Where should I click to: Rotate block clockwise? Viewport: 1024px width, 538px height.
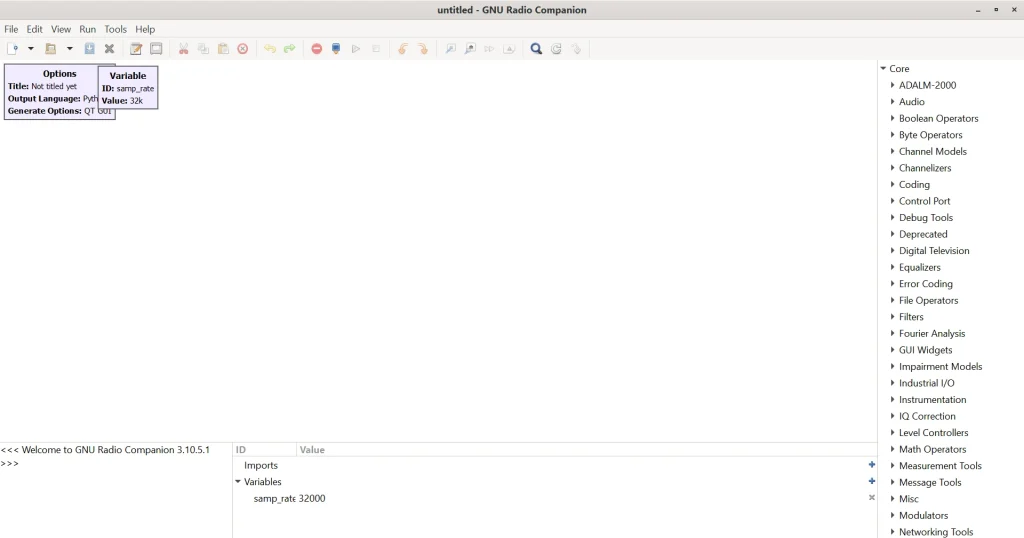tap(423, 49)
